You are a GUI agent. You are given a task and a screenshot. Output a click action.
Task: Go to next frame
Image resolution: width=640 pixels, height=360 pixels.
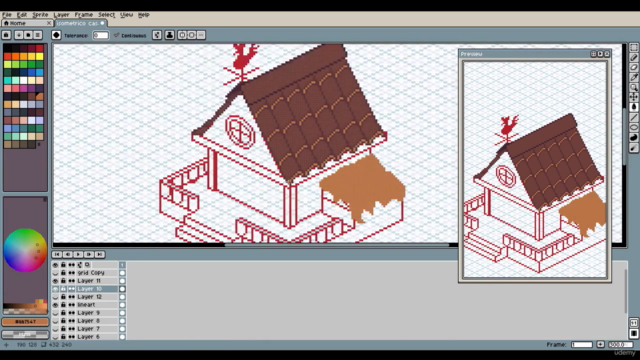tap(89, 254)
